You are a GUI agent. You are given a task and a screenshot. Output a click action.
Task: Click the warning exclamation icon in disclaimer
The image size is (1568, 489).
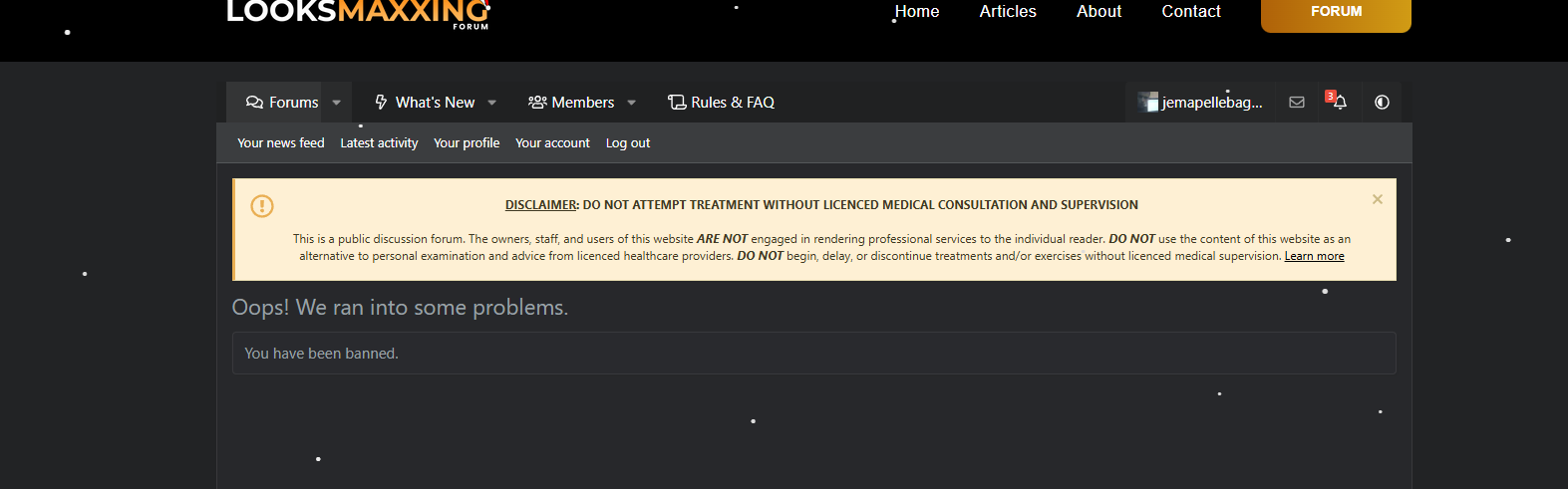262,206
